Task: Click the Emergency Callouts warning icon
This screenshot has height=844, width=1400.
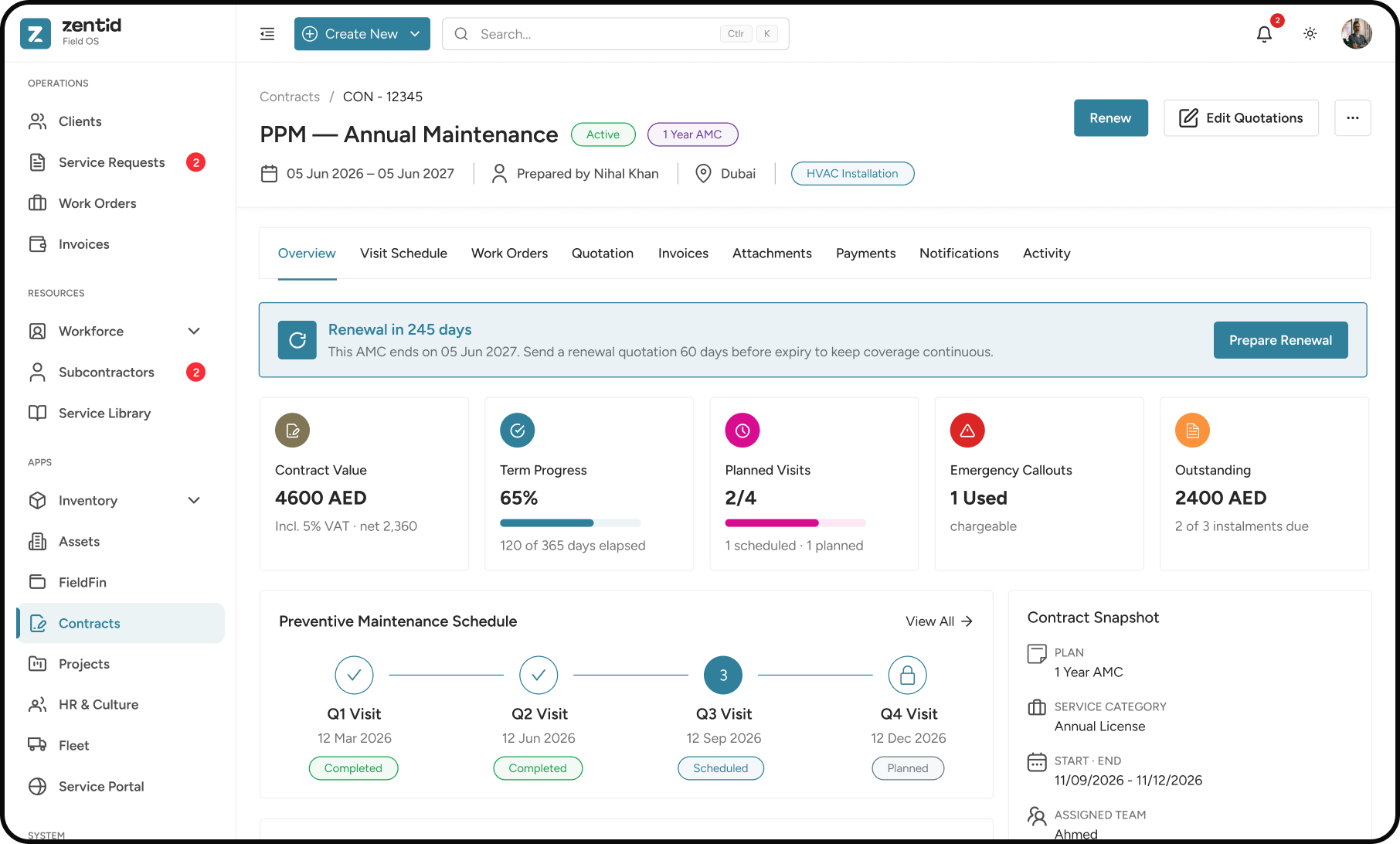Action: 967,431
